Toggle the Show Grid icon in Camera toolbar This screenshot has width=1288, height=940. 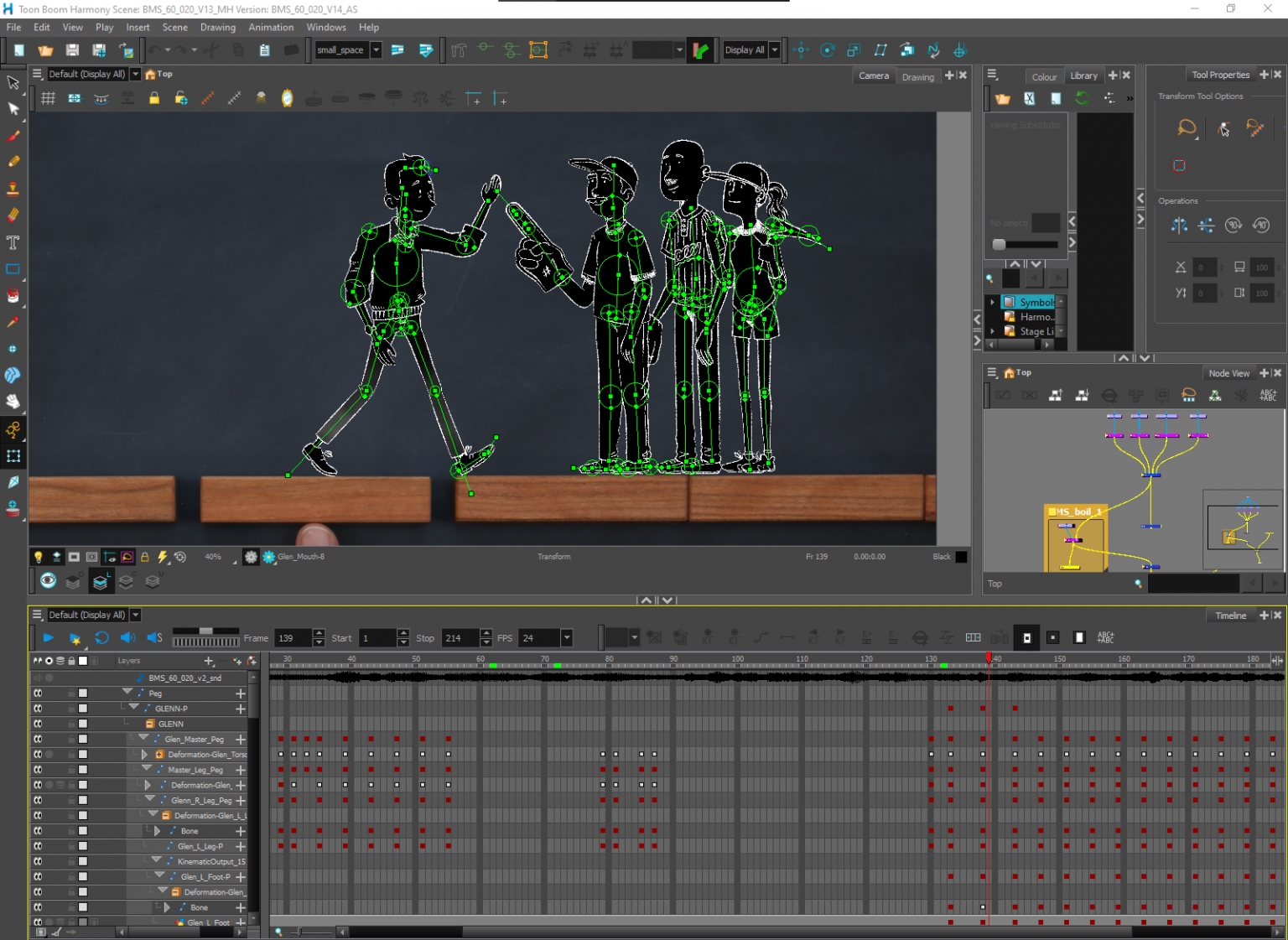[x=48, y=99]
